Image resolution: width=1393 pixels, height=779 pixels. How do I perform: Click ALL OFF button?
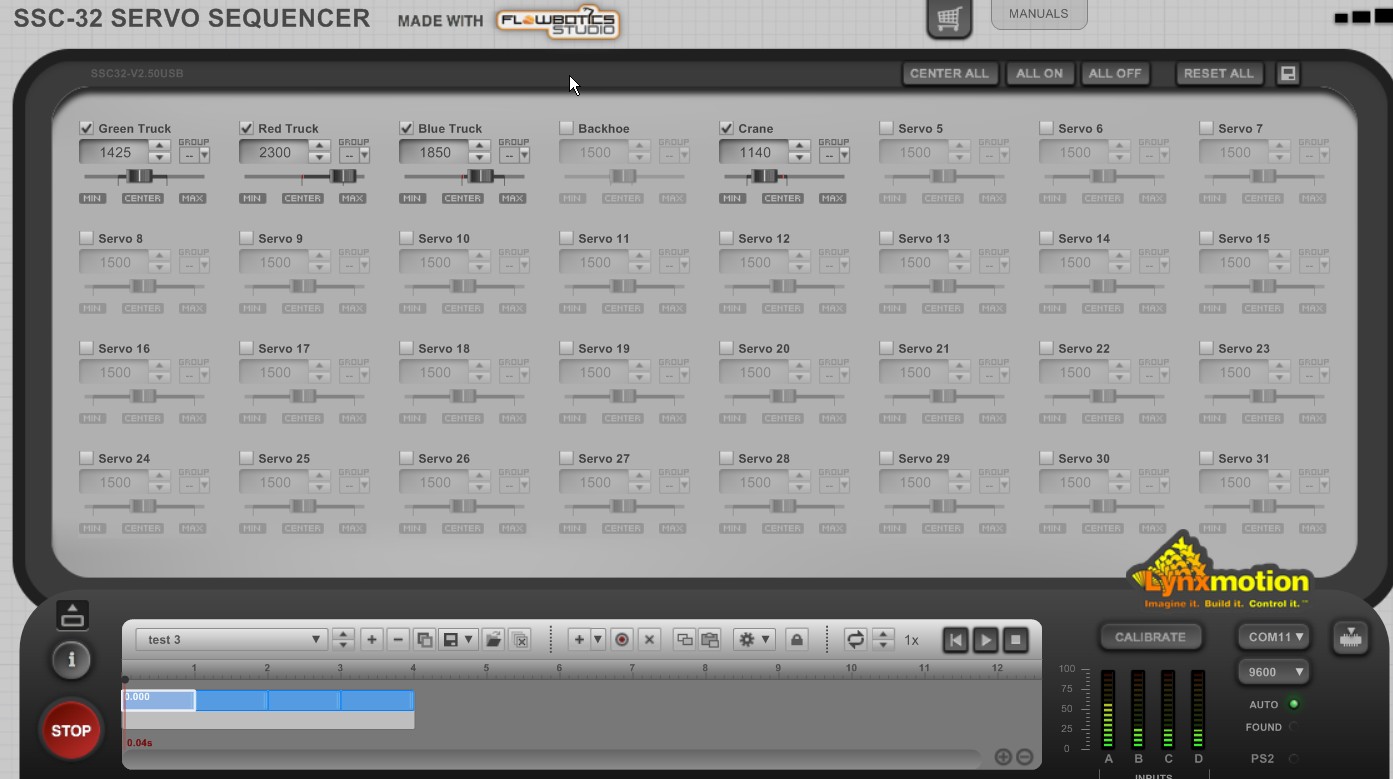[1115, 73]
